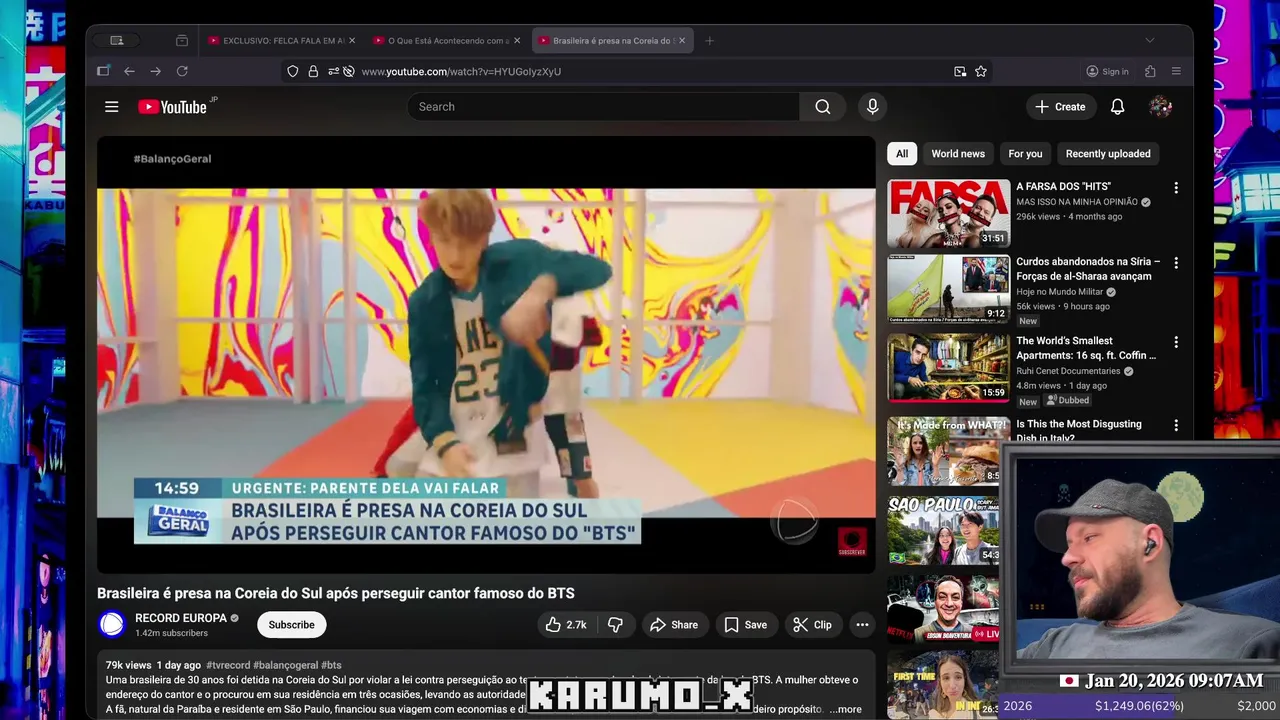Create a clip of the video

point(813,625)
